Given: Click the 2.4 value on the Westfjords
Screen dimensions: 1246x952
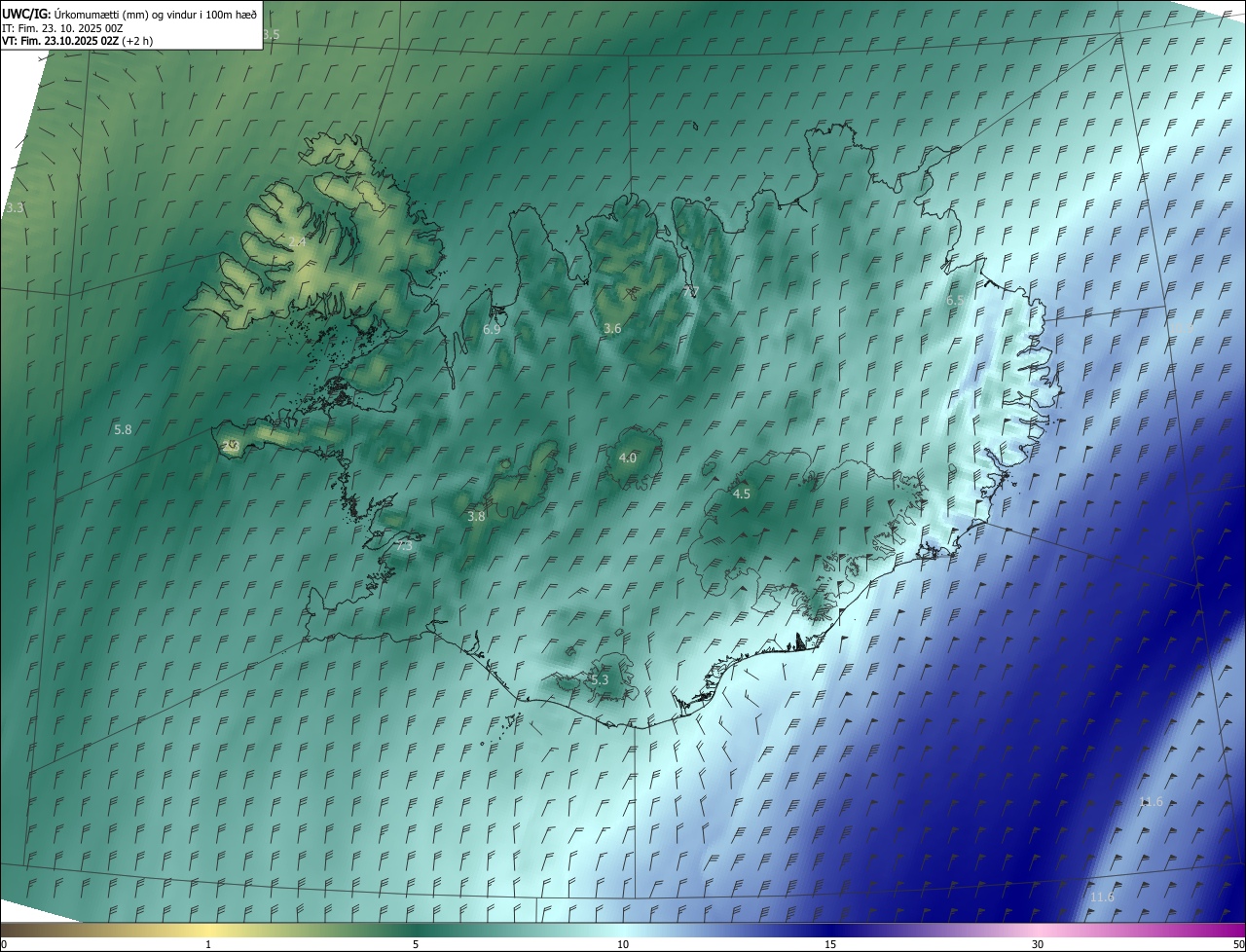Looking at the screenshot, I should coord(297,241).
